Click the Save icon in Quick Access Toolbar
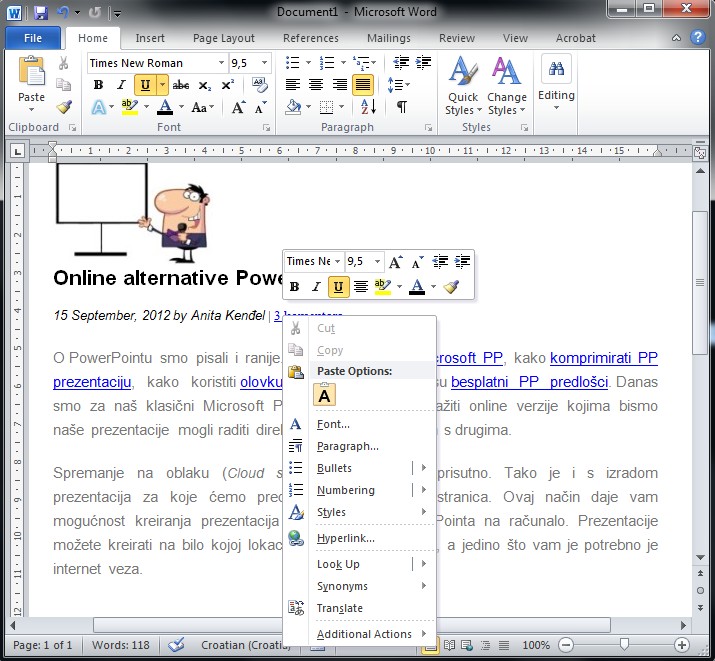The height and width of the screenshot is (661, 715). 41,13
